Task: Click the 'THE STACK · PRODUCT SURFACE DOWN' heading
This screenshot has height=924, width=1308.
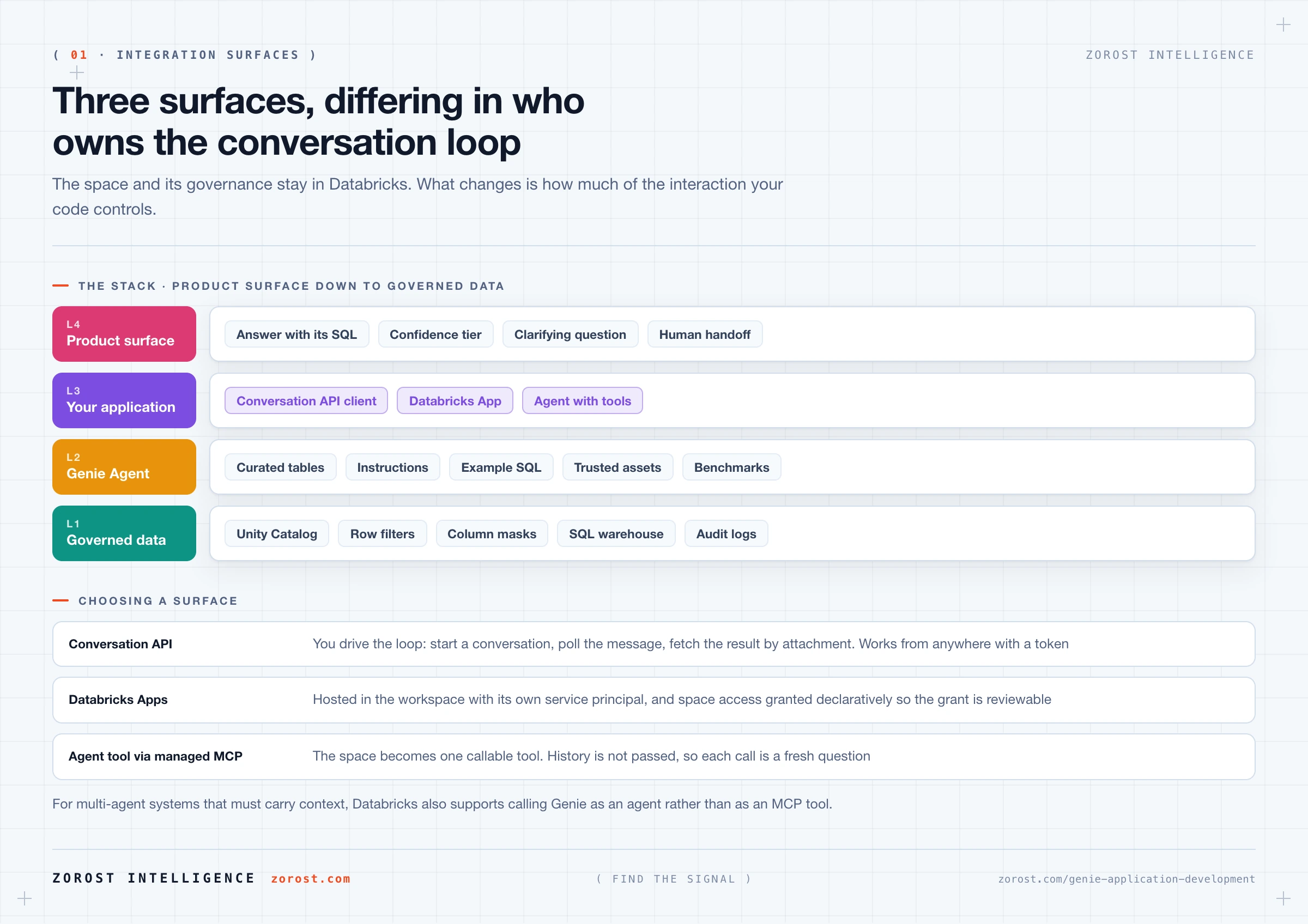Action: click(x=291, y=286)
